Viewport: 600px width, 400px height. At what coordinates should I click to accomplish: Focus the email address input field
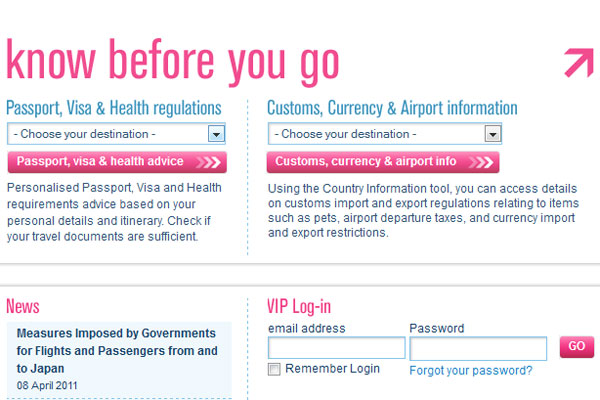pyautogui.click(x=336, y=348)
